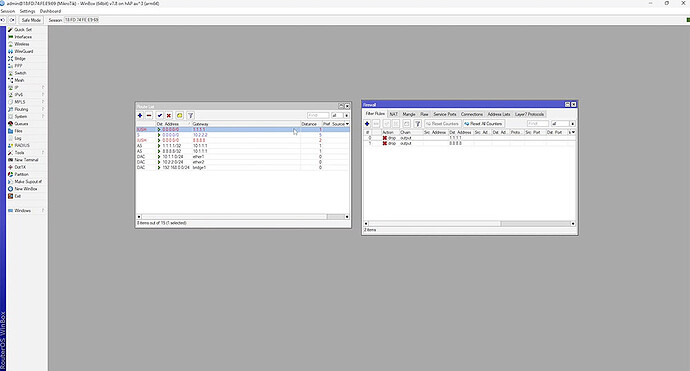Screen dimensions: 690x371
Task: Select firewall rule with Dst. Address 8.8.8.8
Action: pos(470,143)
